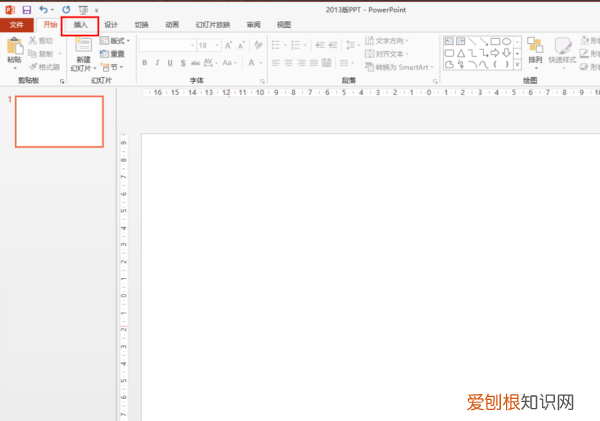The height and width of the screenshot is (421, 600).
Task: Click the Decrease Font Size icon
Action: tap(241, 45)
